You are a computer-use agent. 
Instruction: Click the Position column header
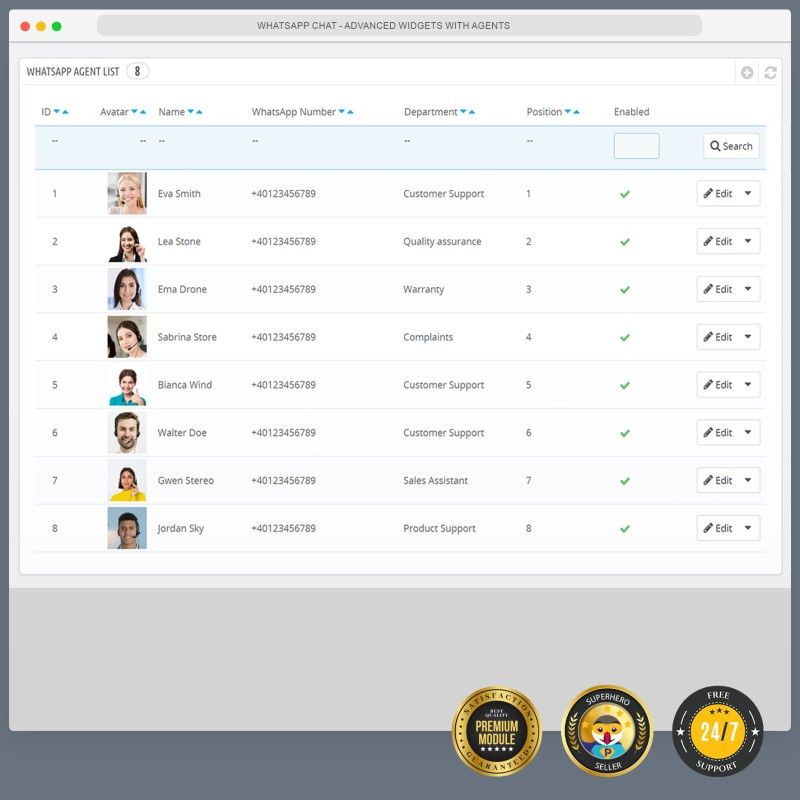(544, 112)
